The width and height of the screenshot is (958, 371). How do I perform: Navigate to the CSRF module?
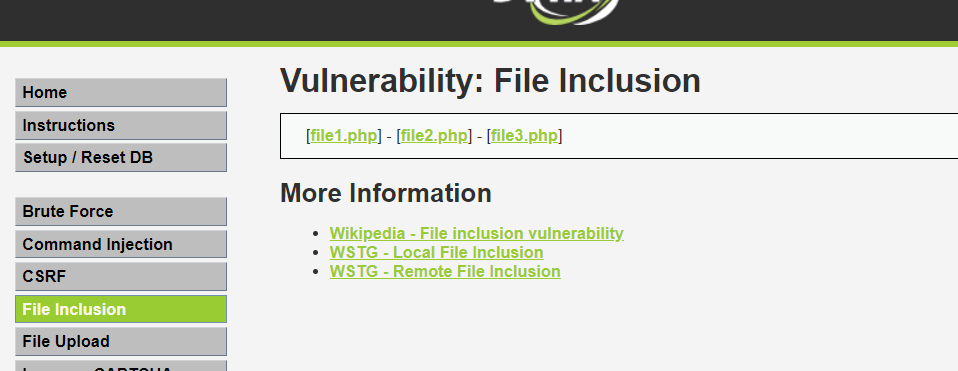click(121, 276)
